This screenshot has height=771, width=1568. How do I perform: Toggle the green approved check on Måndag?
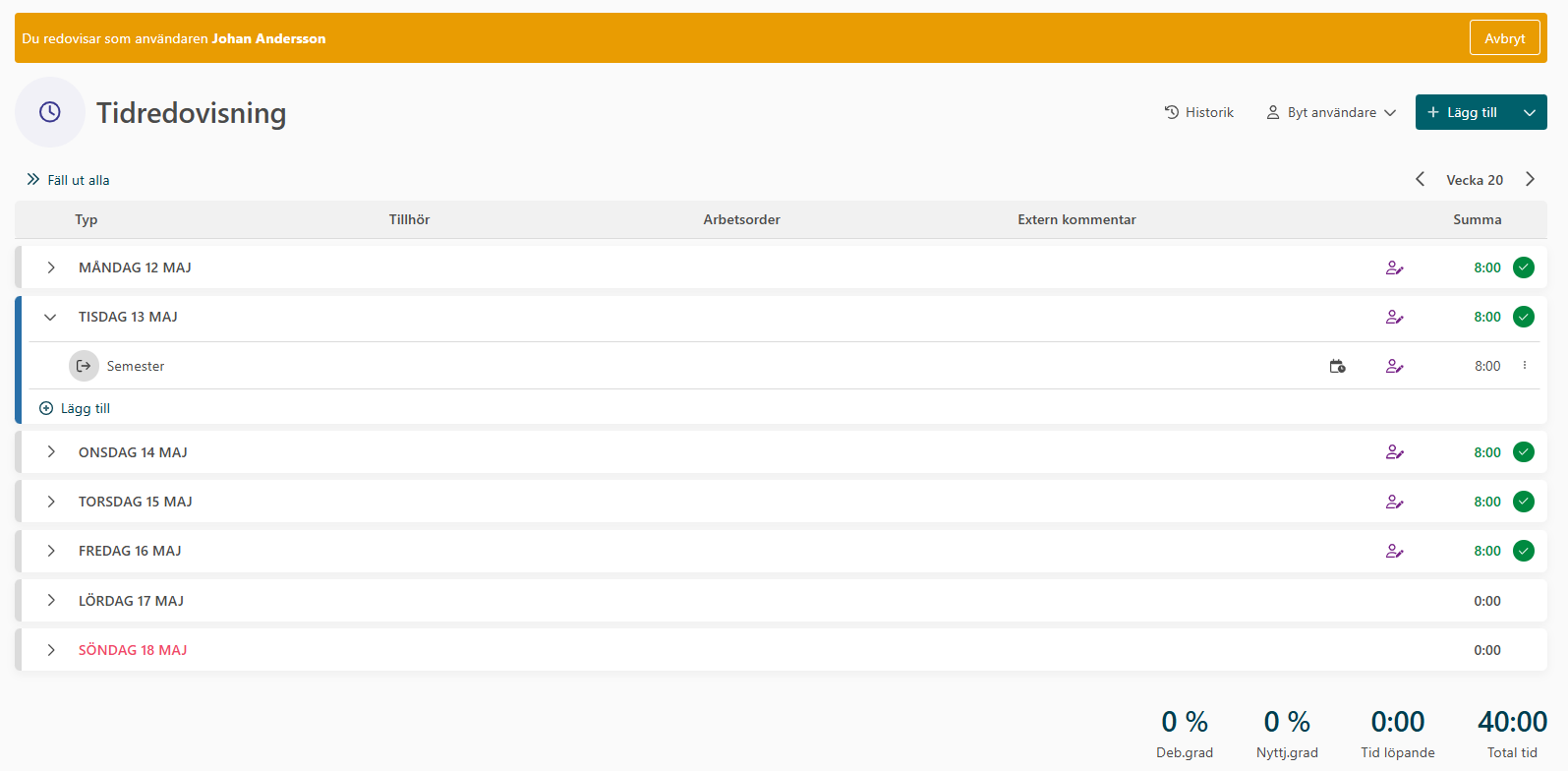point(1524,267)
